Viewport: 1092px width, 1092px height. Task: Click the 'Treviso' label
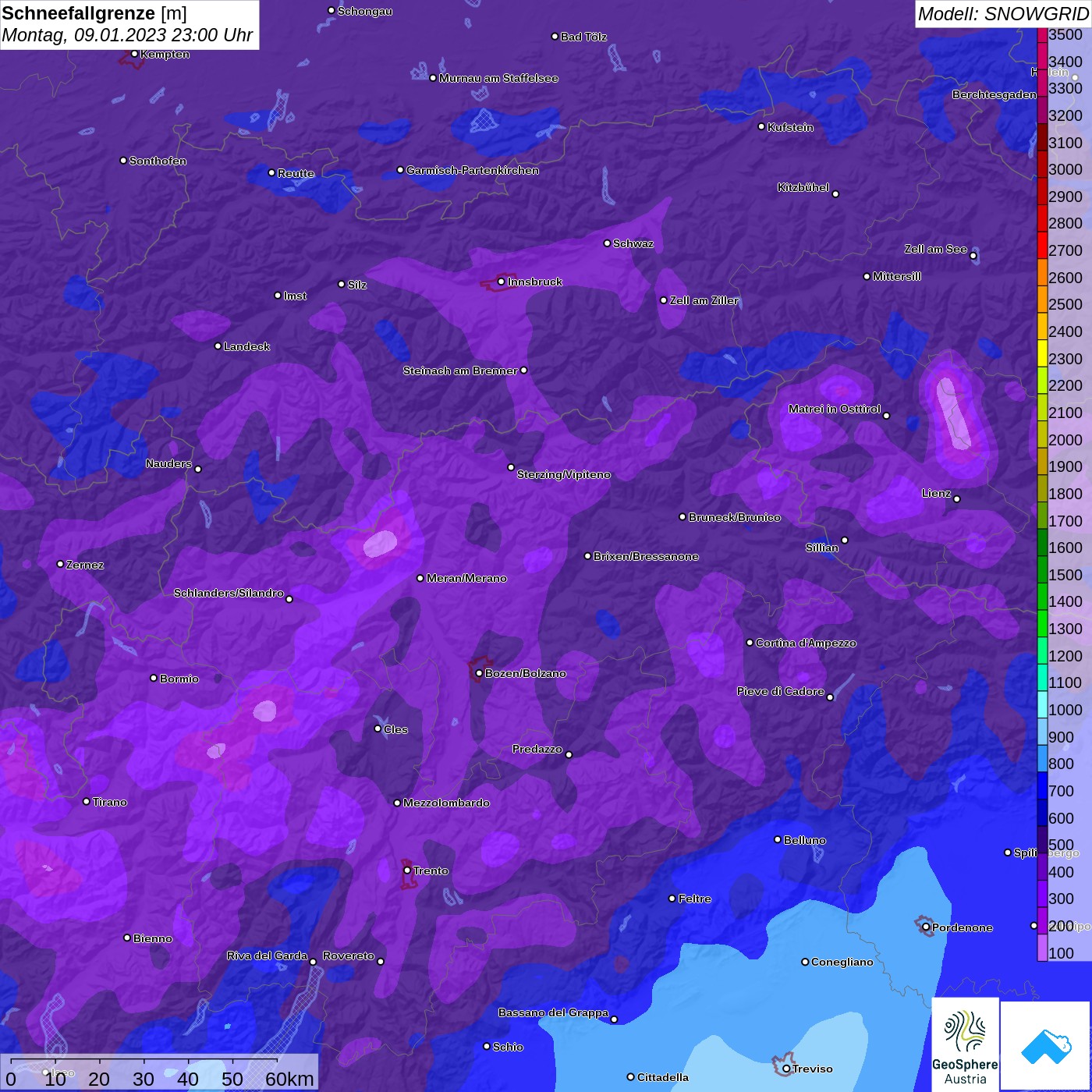coord(813,1069)
